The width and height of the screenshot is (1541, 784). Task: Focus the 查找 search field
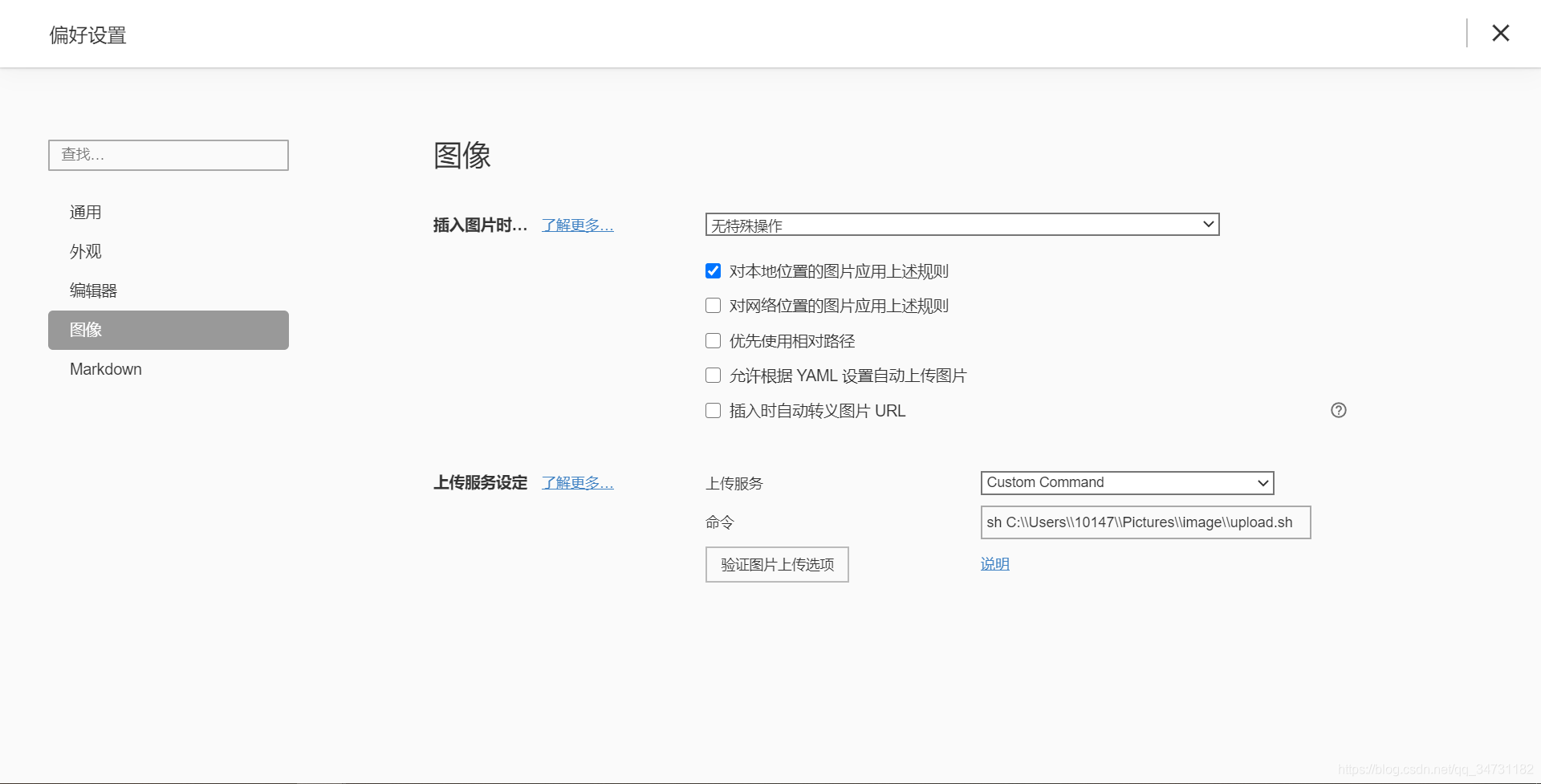[169, 155]
